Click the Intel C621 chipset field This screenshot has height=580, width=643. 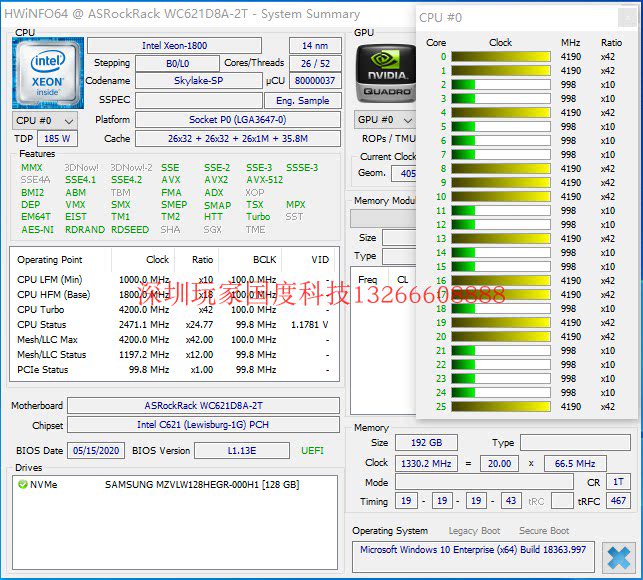tap(203, 425)
